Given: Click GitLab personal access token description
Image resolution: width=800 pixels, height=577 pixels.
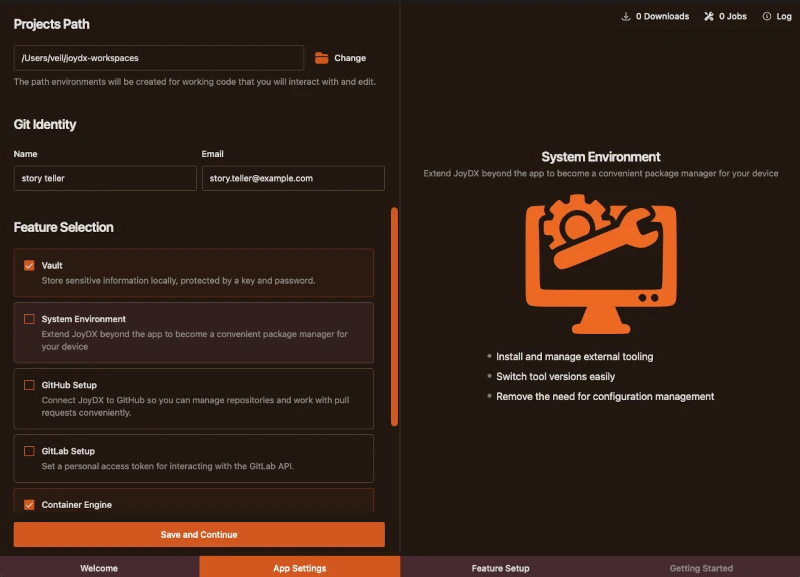Looking at the screenshot, I should (167, 466).
